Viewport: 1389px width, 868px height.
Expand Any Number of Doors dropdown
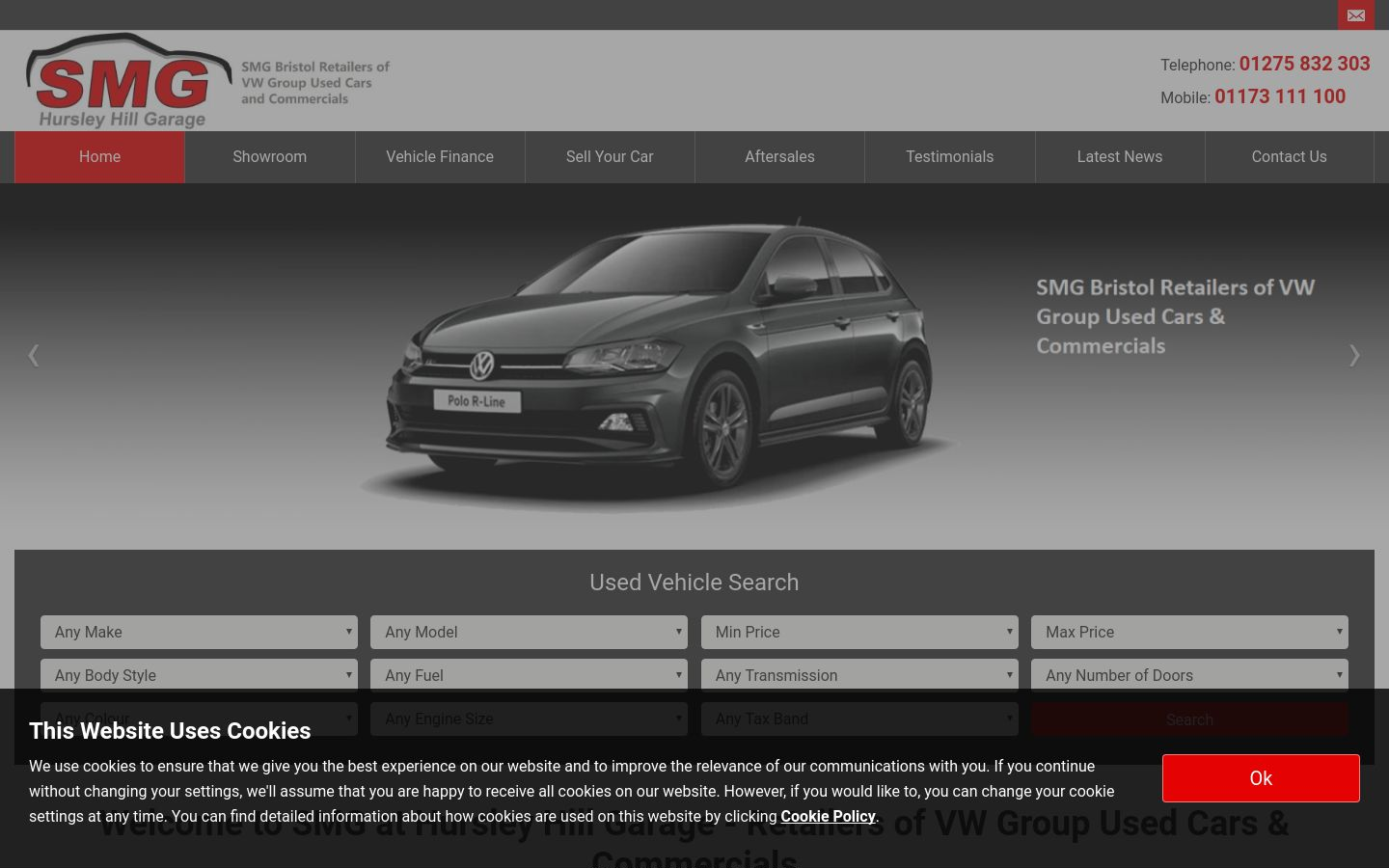coord(1189,674)
